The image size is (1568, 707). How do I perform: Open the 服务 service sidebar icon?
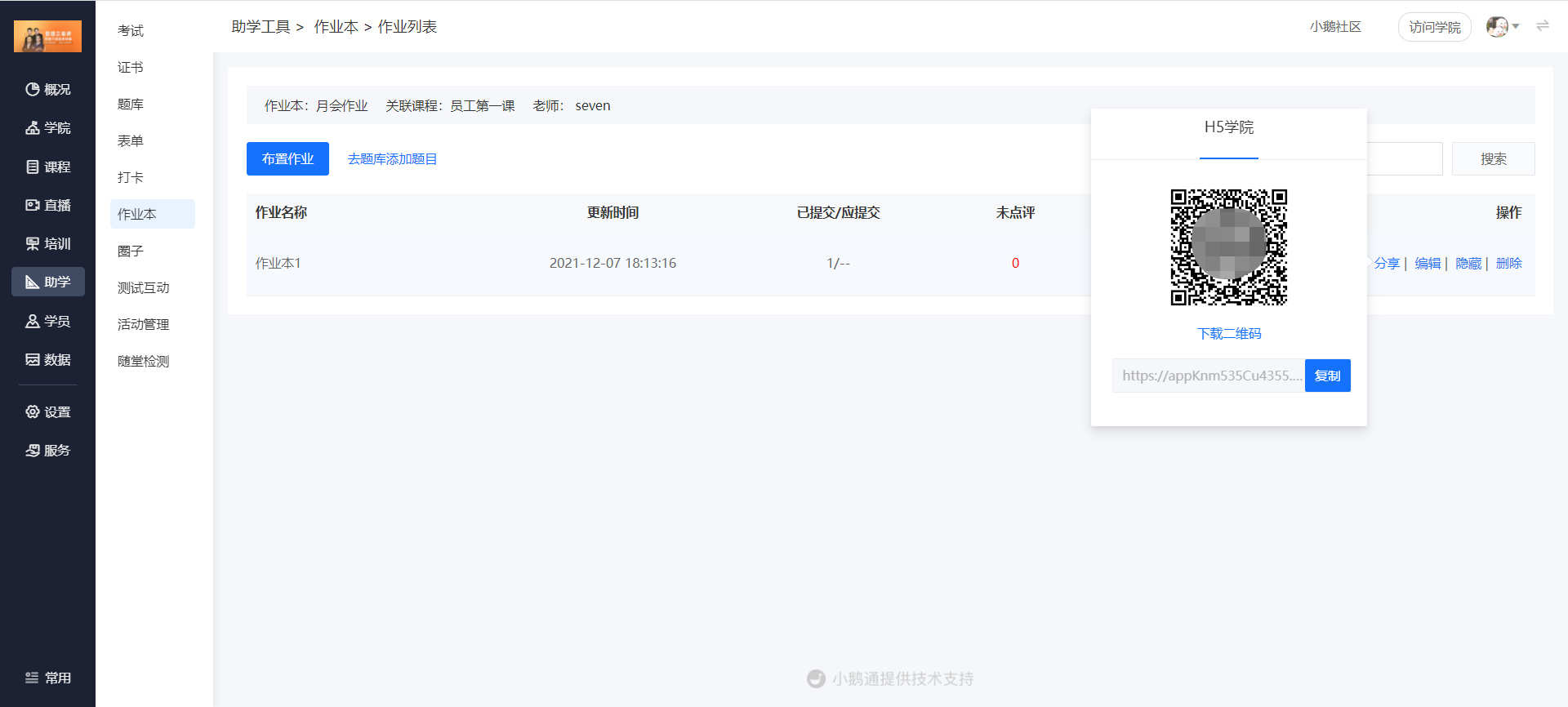coord(47,450)
